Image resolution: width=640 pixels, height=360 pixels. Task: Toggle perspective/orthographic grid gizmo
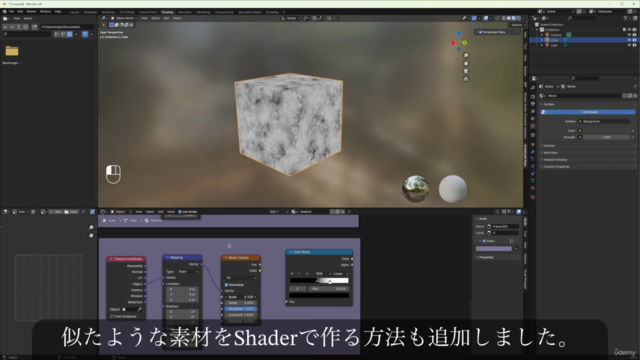click(466, 79)
